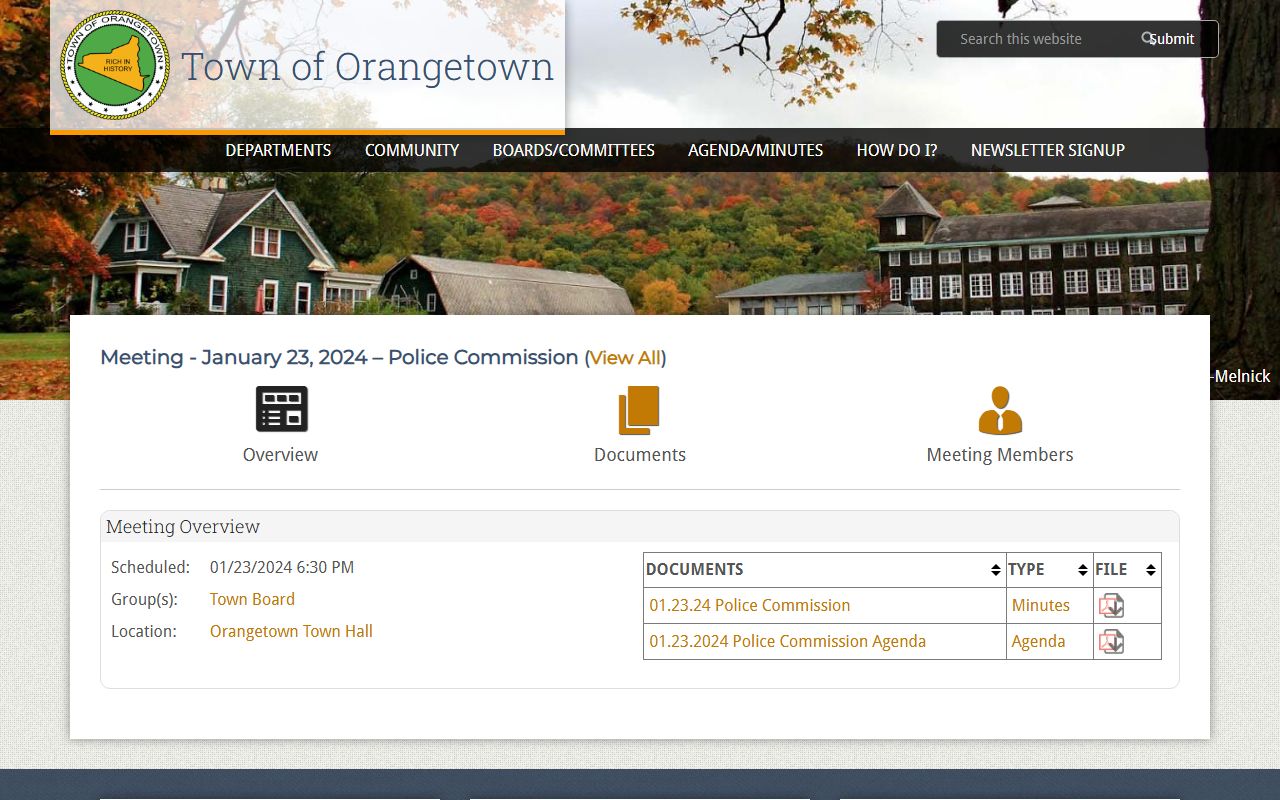Click the Agenda type link
The image size is (1280, 800).
click(x=1038, y=641)
